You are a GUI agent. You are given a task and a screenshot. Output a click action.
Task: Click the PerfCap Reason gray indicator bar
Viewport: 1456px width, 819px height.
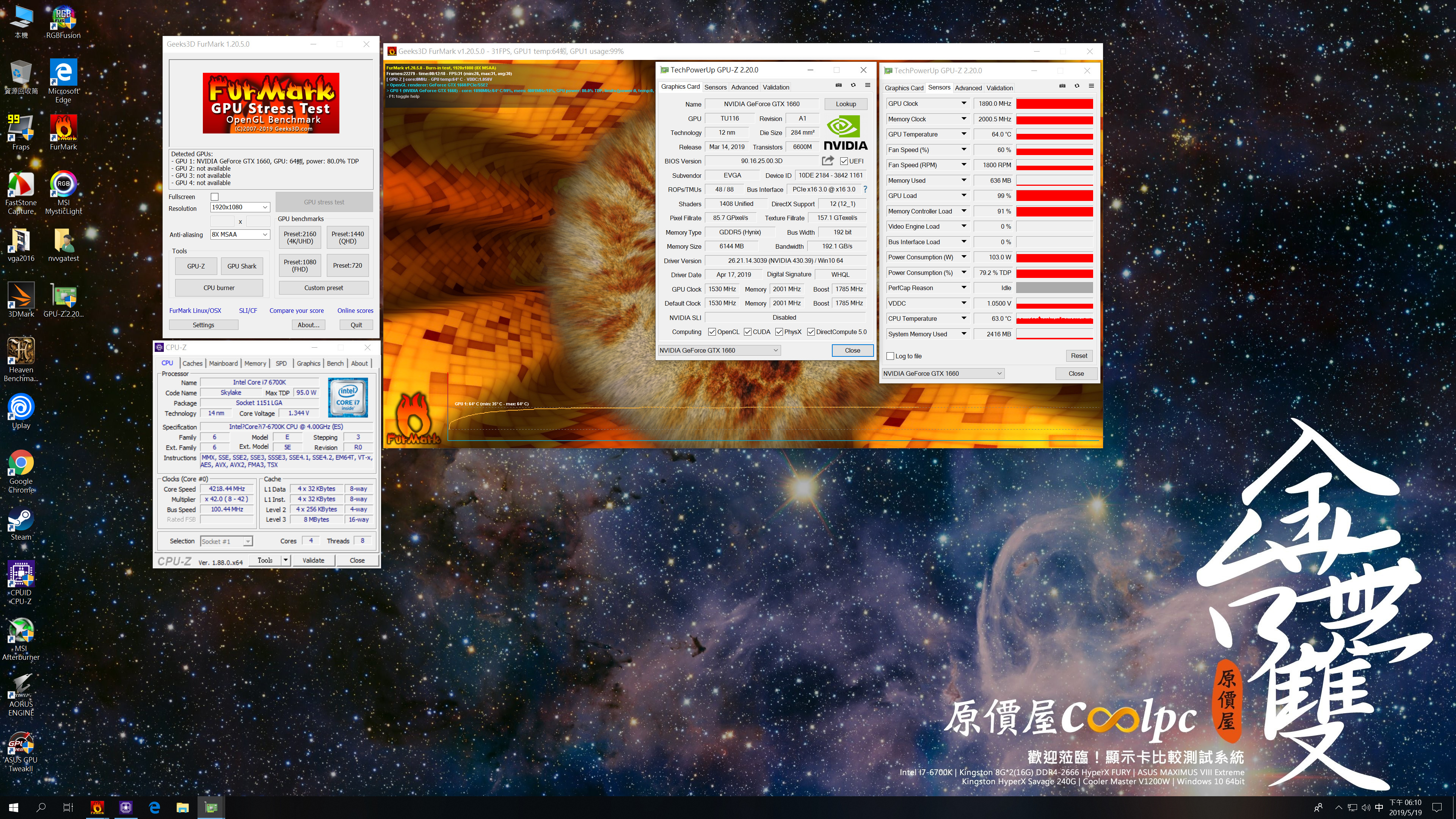[1054, 288]
